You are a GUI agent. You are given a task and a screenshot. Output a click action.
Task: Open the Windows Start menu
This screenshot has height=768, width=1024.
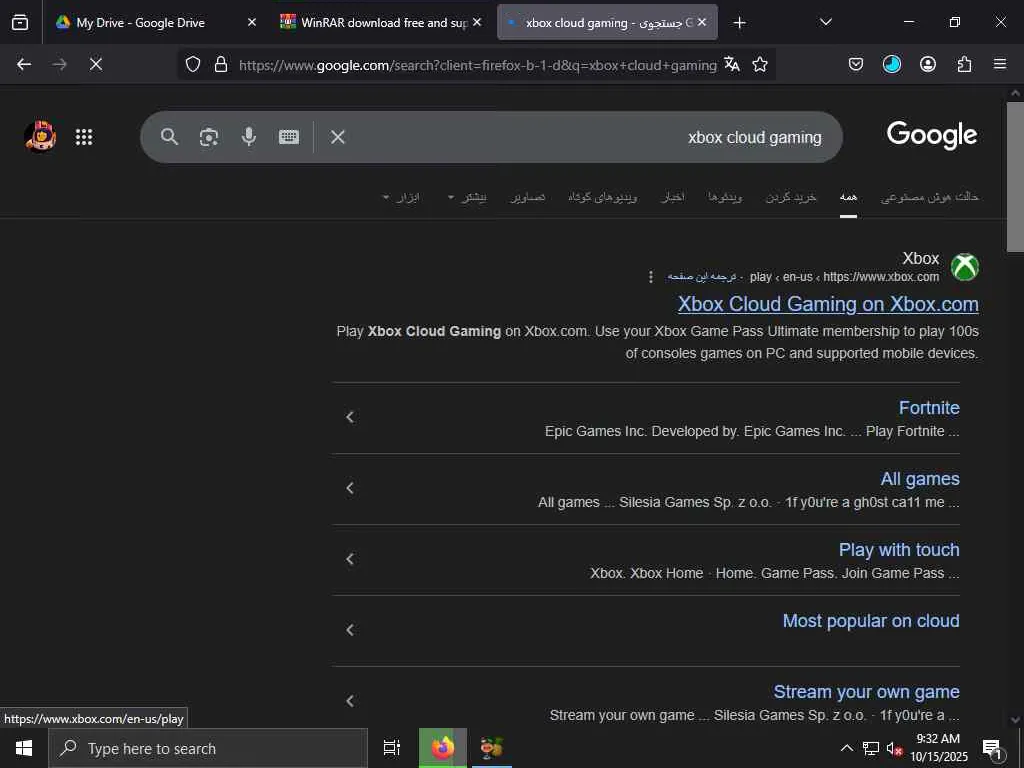coord(24,748)
